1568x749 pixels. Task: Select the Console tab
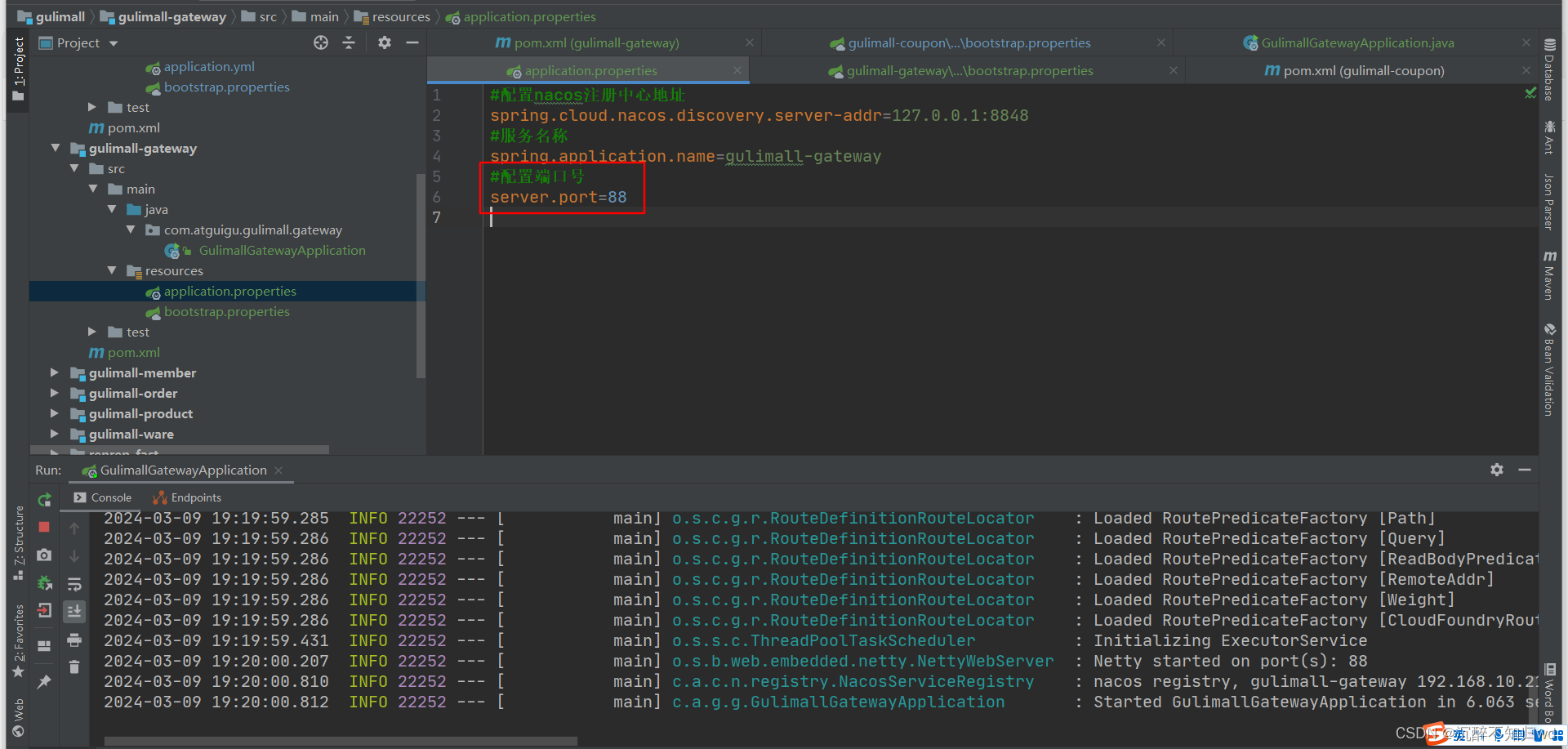click(102, 497)
